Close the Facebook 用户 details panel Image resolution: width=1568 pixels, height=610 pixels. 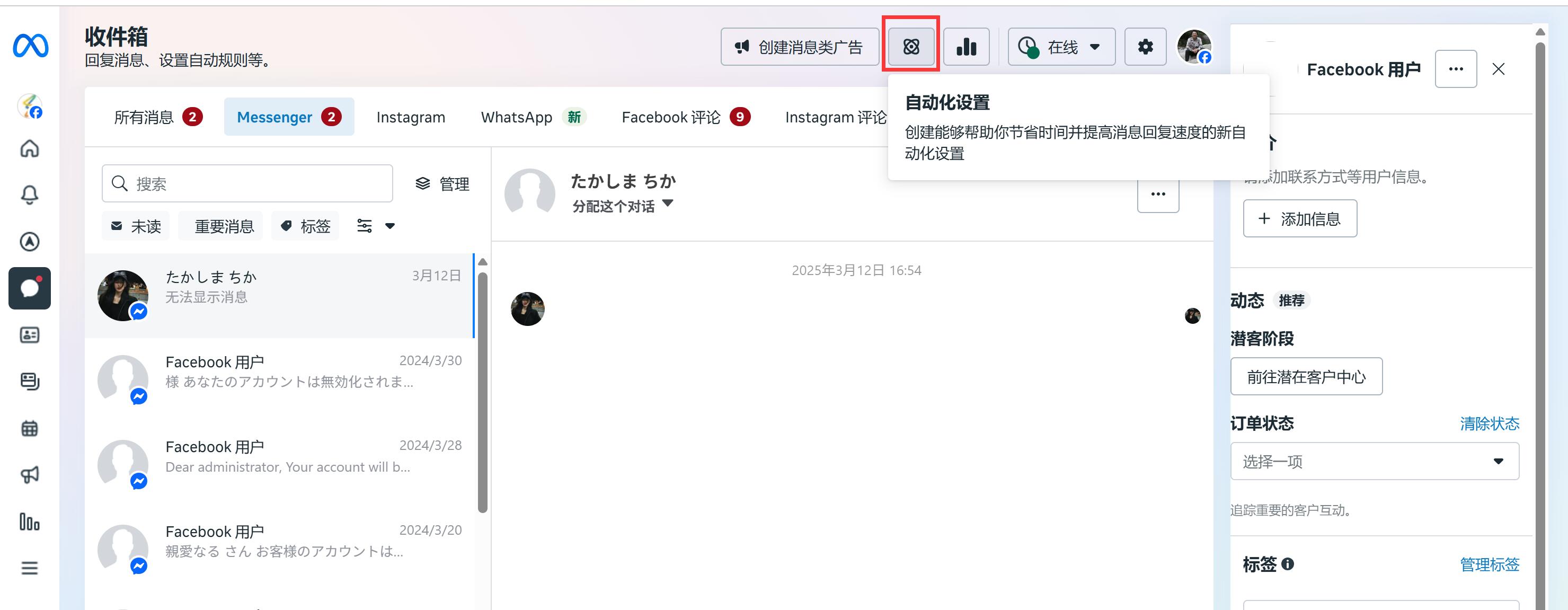tap(1499, 69)
